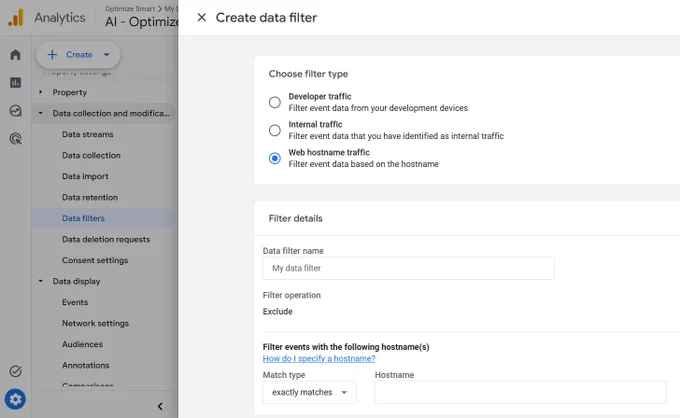Go to Data import
This screenshot has height=418, width=680.
pyautogui.click(x=85, y=176)
